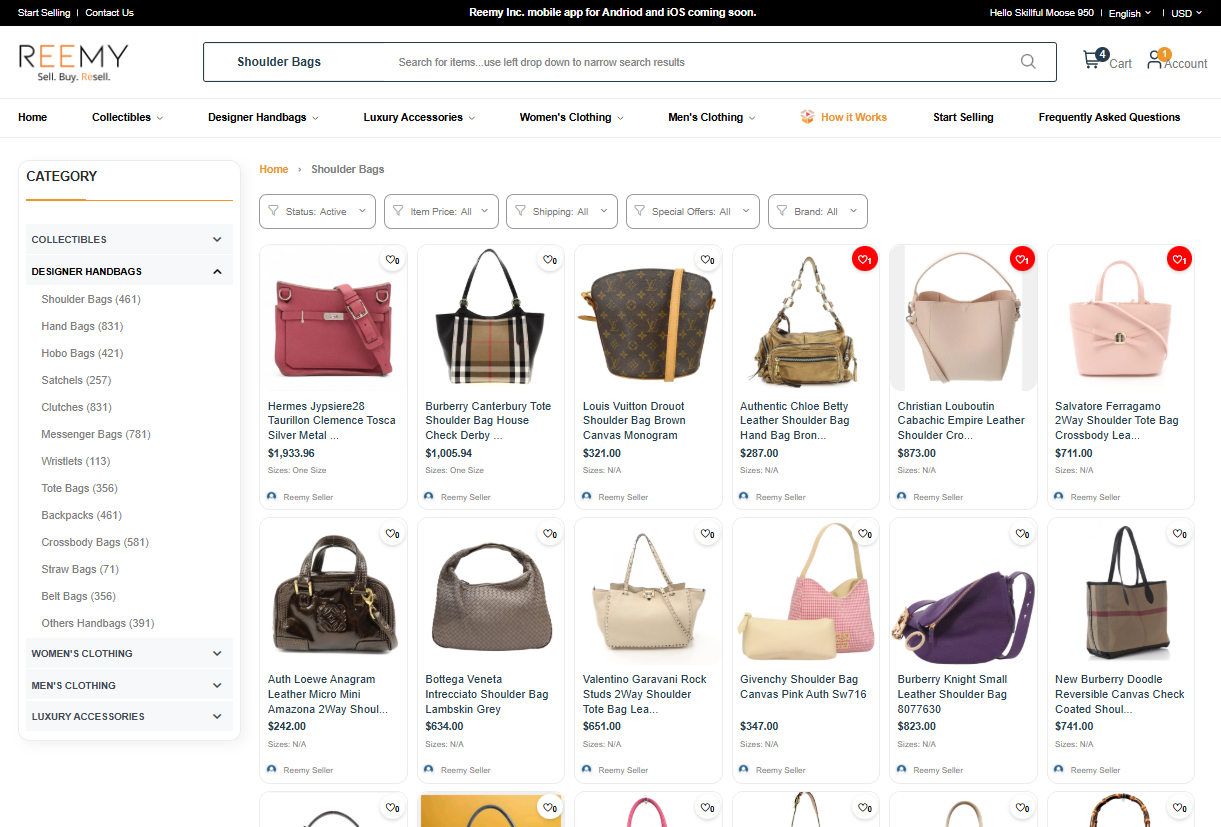Go to Frequently Asked Questions
The image size is (1221, 827).
coord(1109,117)
